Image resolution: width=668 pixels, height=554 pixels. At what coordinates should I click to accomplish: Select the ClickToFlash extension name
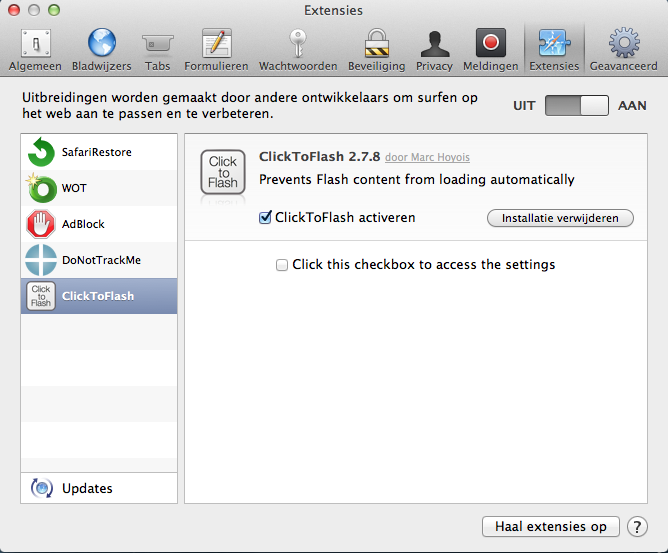98,296
